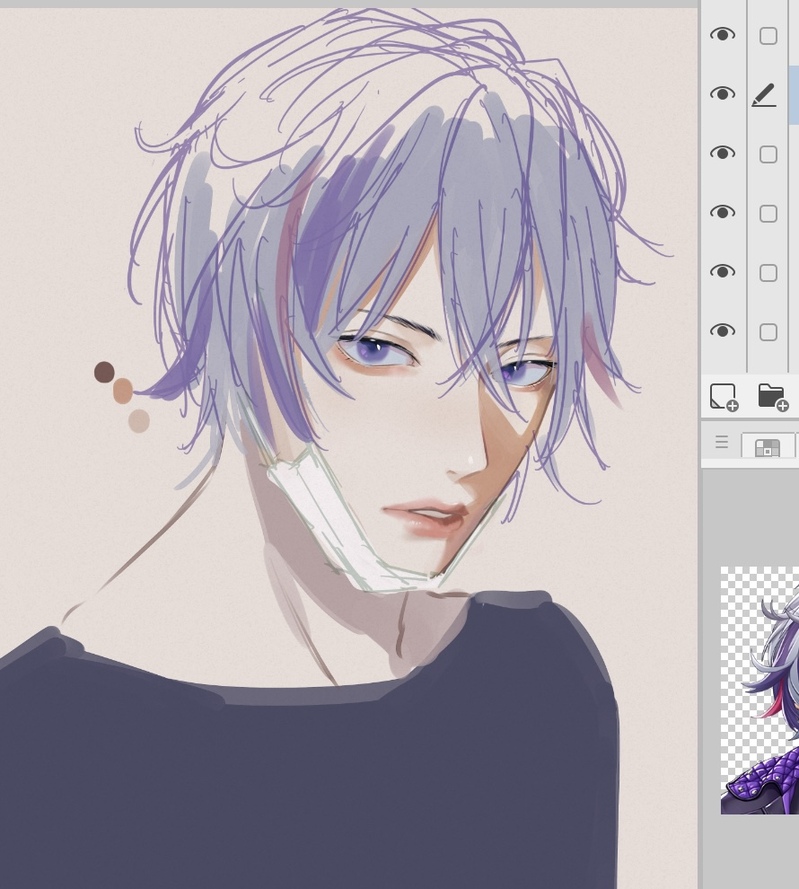Tick the checkbox on the fourth layer row
Screen dimensions: 799x889
pyautogui.click(x=768, y=214)
